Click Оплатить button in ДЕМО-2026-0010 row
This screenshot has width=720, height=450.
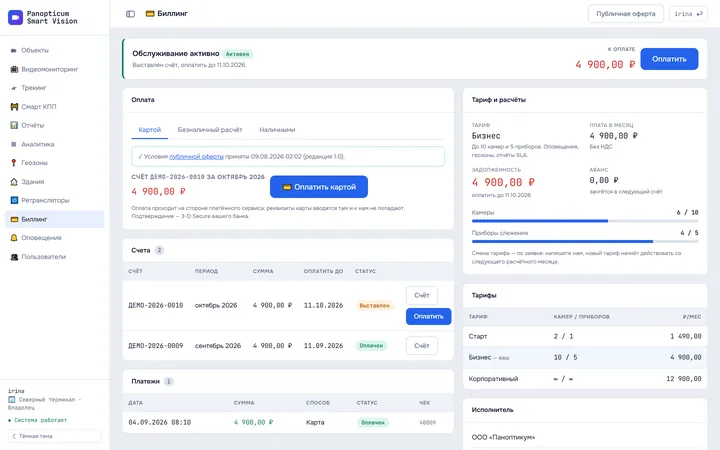[x=428, y=316]
